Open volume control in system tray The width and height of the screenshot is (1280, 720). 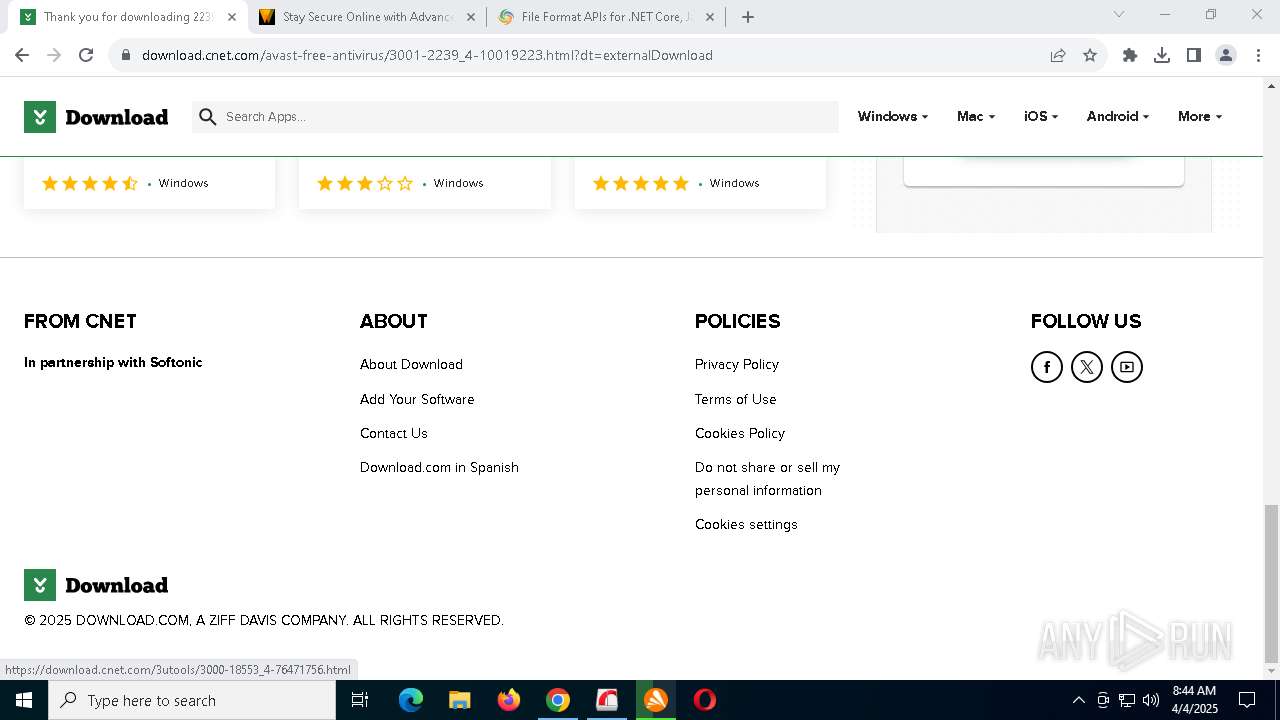[1151, 700]
